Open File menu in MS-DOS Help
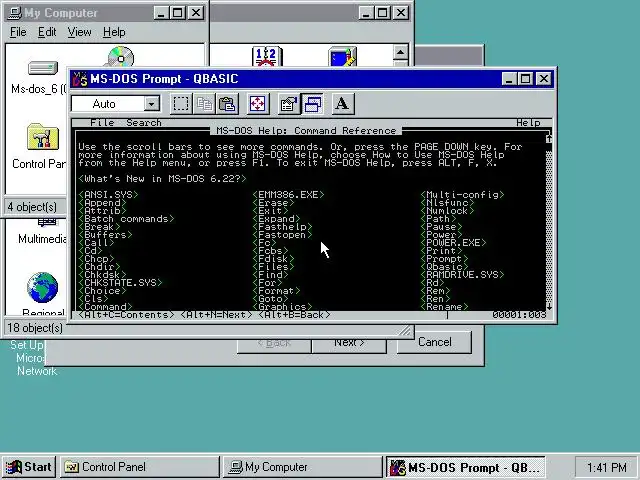640x480 pixels. pyautogui.click(x=102, y=123)
